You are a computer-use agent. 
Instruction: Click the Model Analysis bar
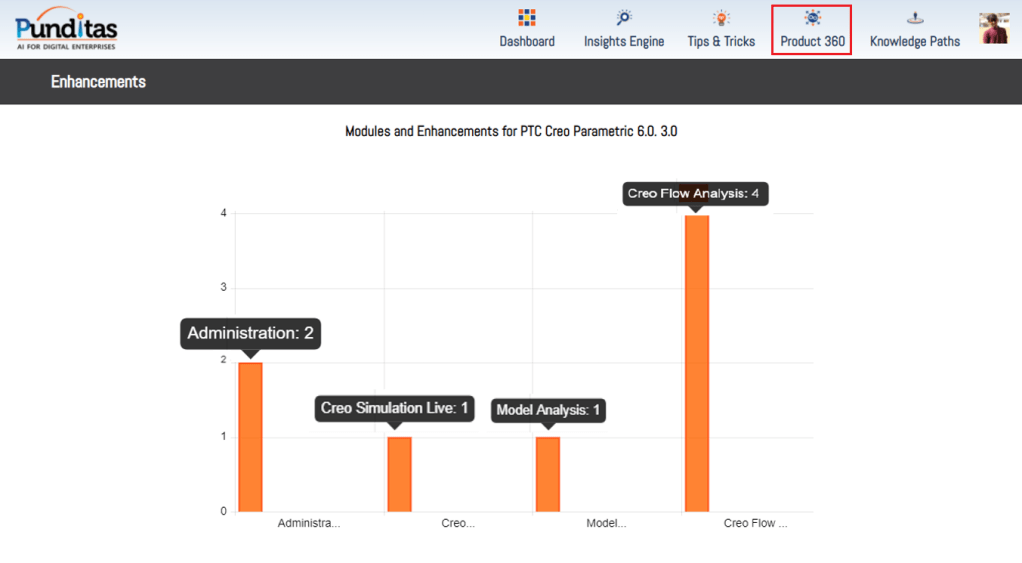(x=547, y=474)
